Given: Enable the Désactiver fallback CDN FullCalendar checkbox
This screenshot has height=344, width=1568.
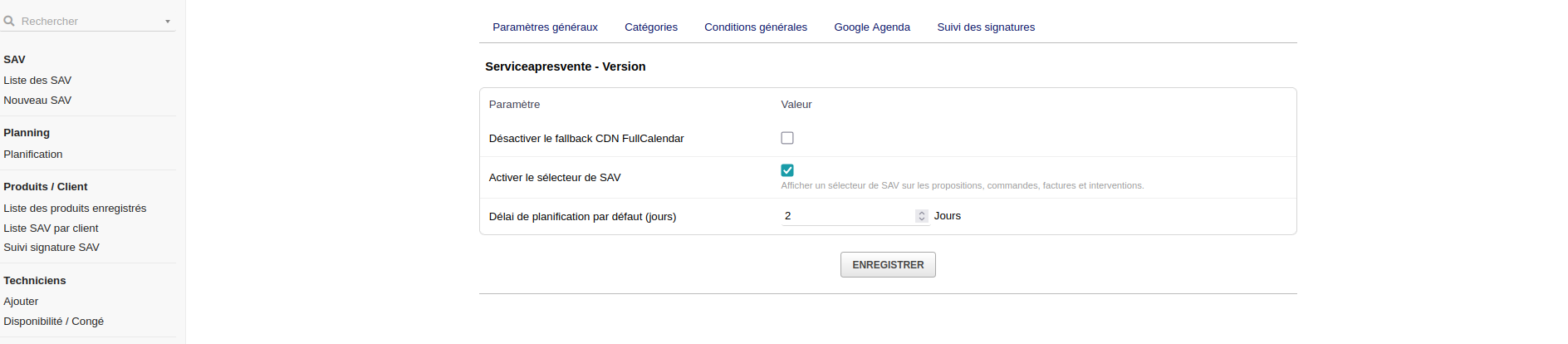Looking at the screenshot, I should pyautogui.click(x=787, y=138).
